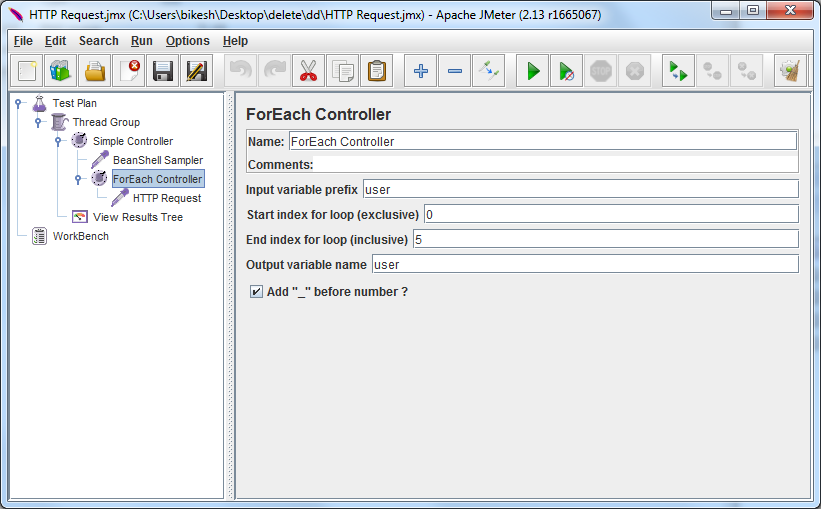Click the Shutdown threads icon
This screenshot has height=509, width=821.
click(x=635, y=71)
